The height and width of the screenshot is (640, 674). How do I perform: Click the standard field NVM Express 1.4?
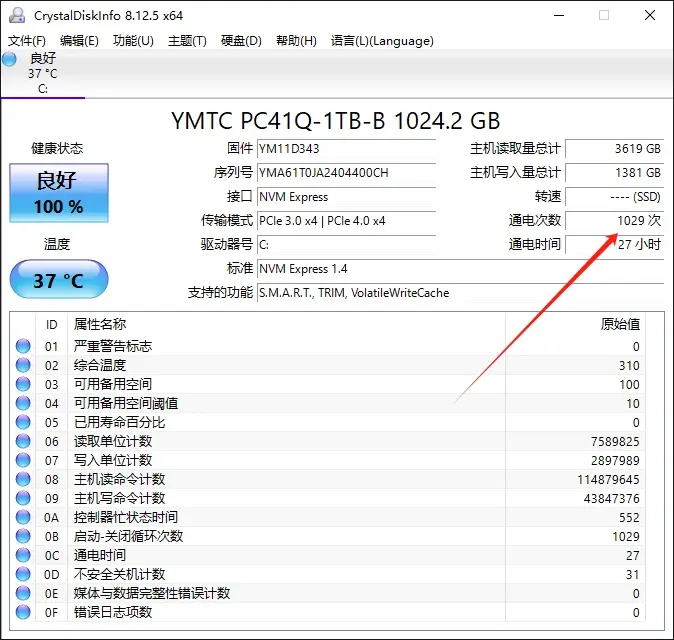(461, 269)
